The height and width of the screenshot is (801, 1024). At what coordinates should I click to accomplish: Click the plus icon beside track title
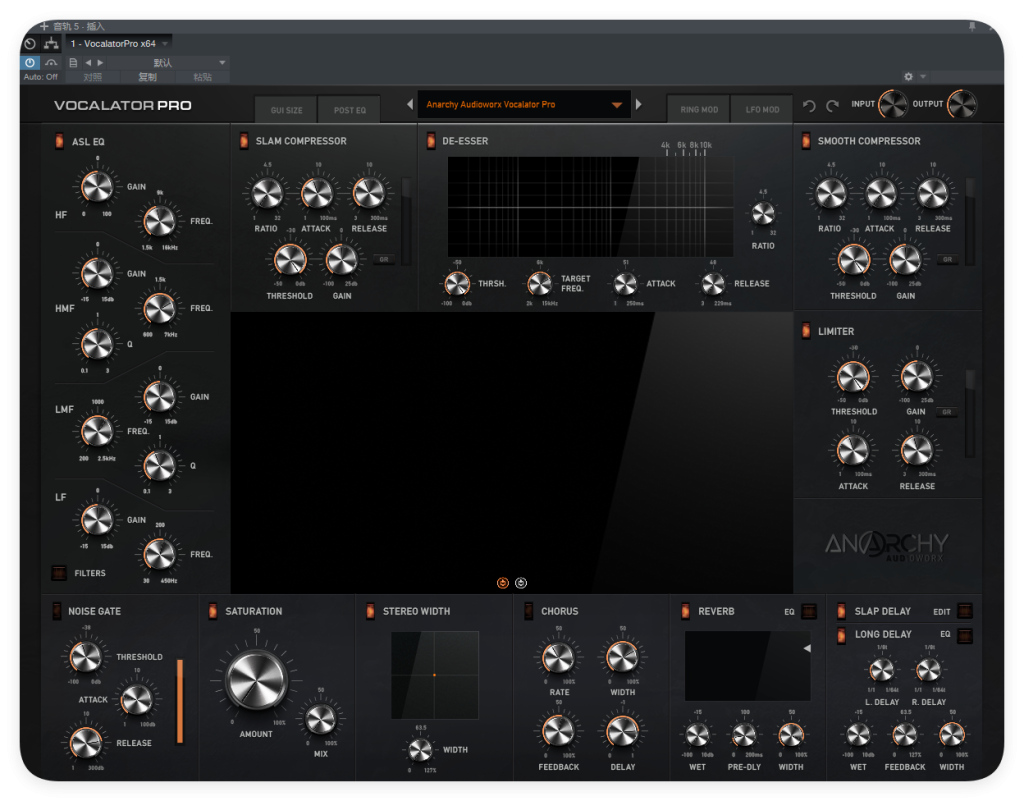coord(44,26)
